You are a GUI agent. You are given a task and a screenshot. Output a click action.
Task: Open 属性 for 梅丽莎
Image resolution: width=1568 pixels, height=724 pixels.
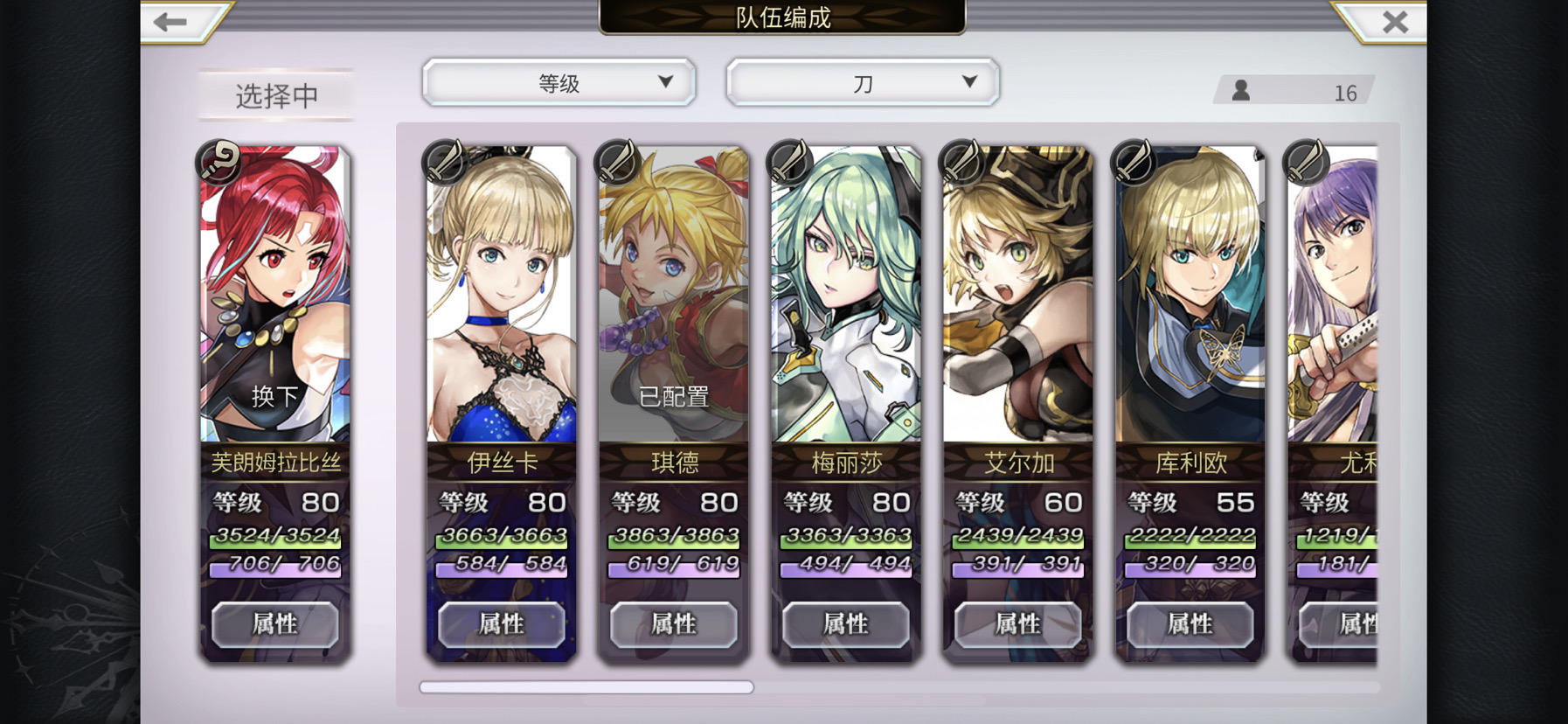845,624
